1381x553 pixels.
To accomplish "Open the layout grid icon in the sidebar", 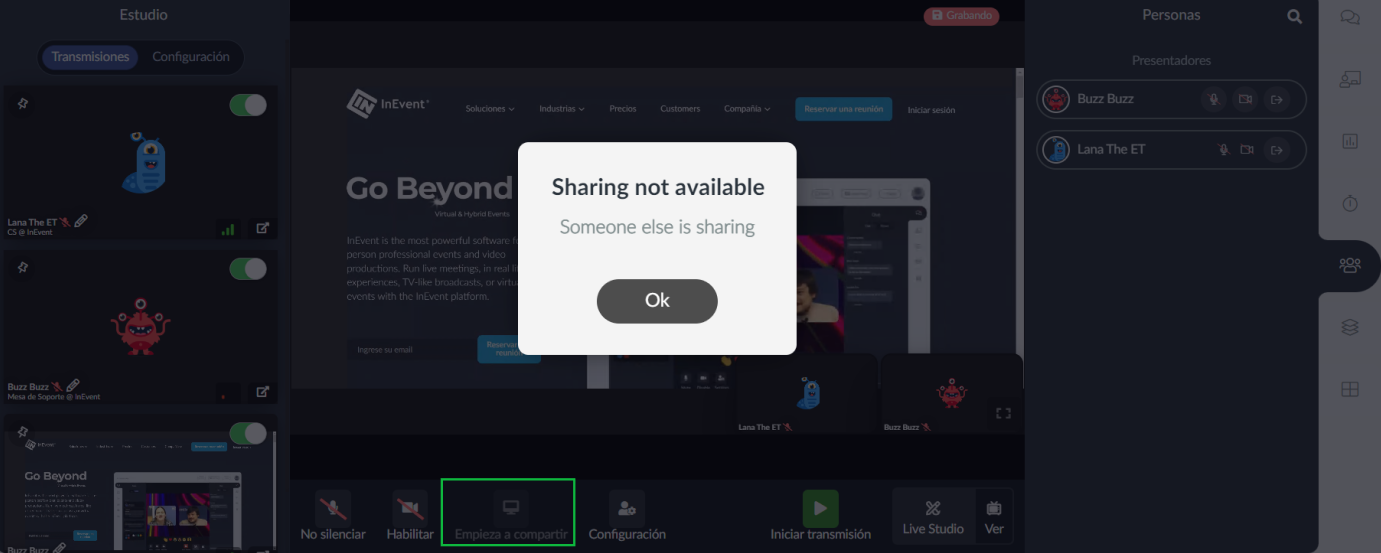I will pyautogui.click(x=1350, y=390).
